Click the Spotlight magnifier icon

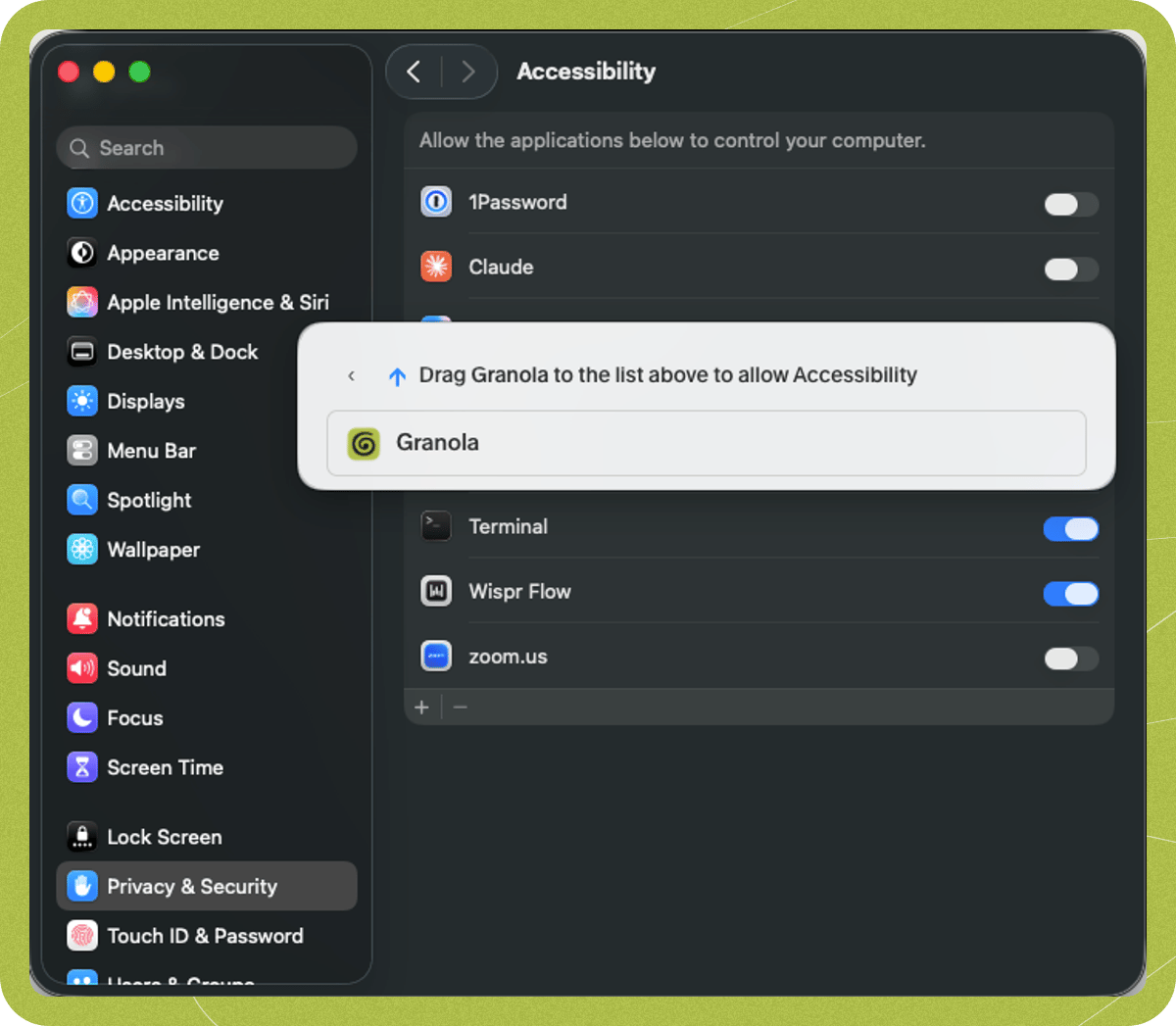[82, 500]
